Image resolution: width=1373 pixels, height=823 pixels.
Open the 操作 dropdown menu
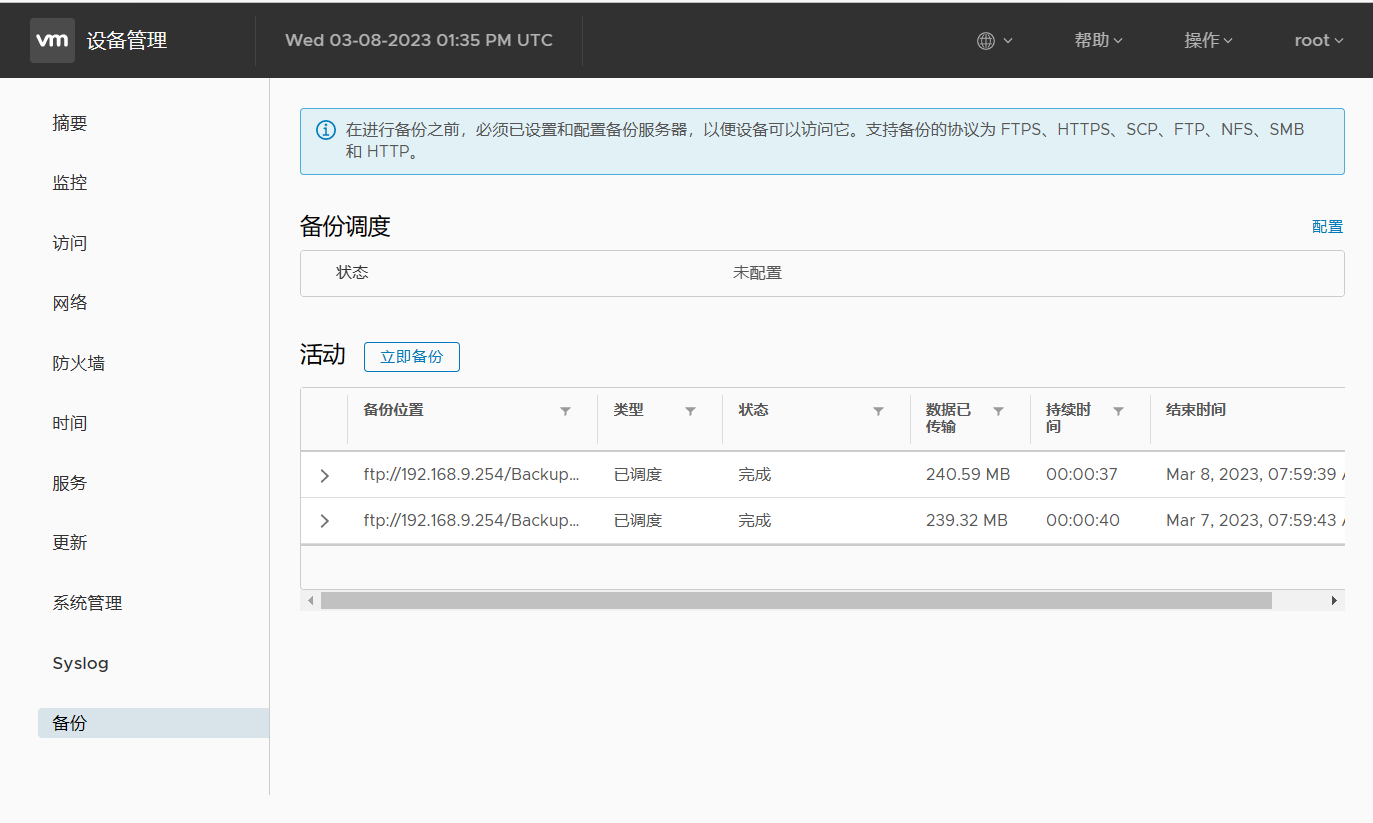1208,41
